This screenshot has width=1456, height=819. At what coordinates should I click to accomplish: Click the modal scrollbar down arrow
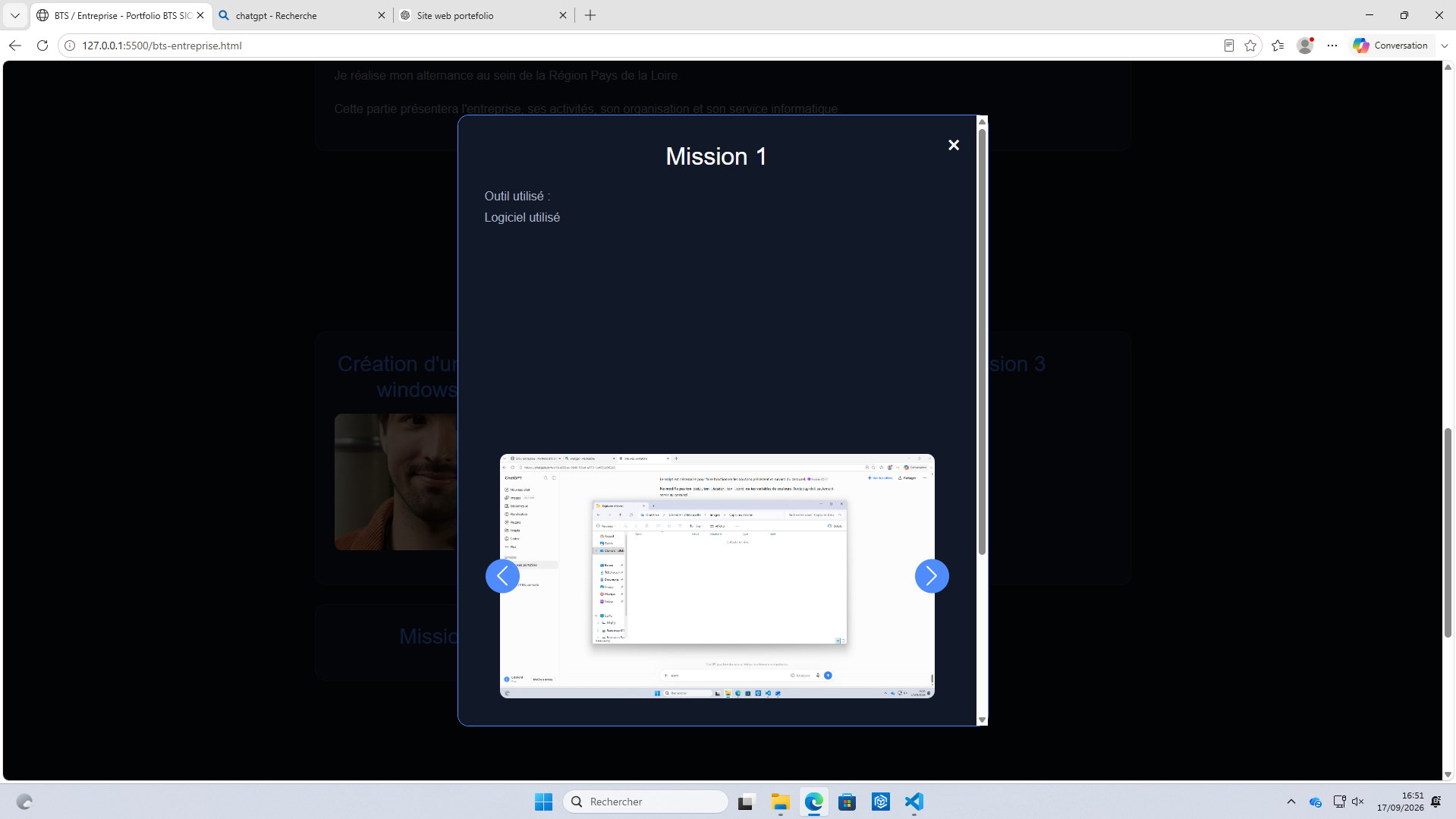click(x=982, y=720)
